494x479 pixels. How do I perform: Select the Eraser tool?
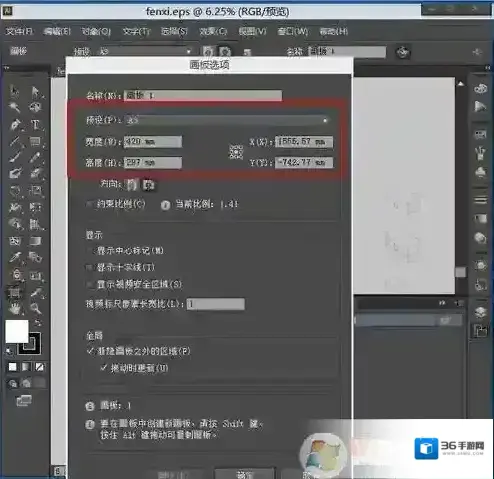pyautogui.click(x=35, y=174)
